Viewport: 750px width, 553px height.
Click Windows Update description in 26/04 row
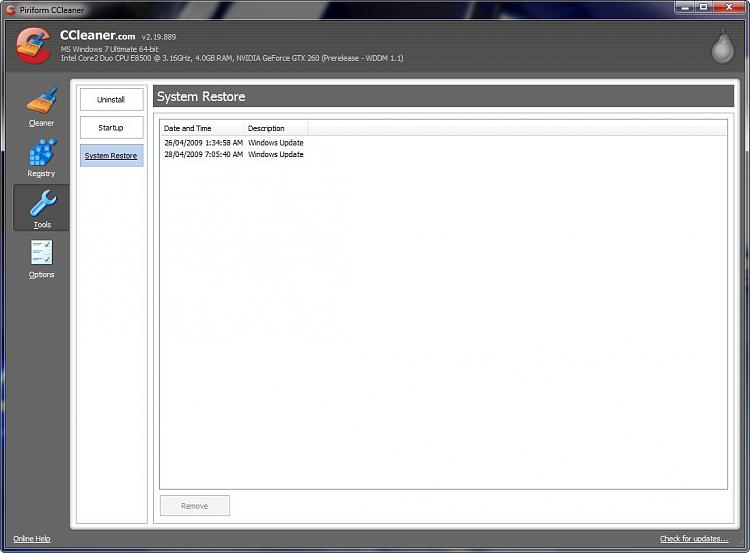(276, 143)
